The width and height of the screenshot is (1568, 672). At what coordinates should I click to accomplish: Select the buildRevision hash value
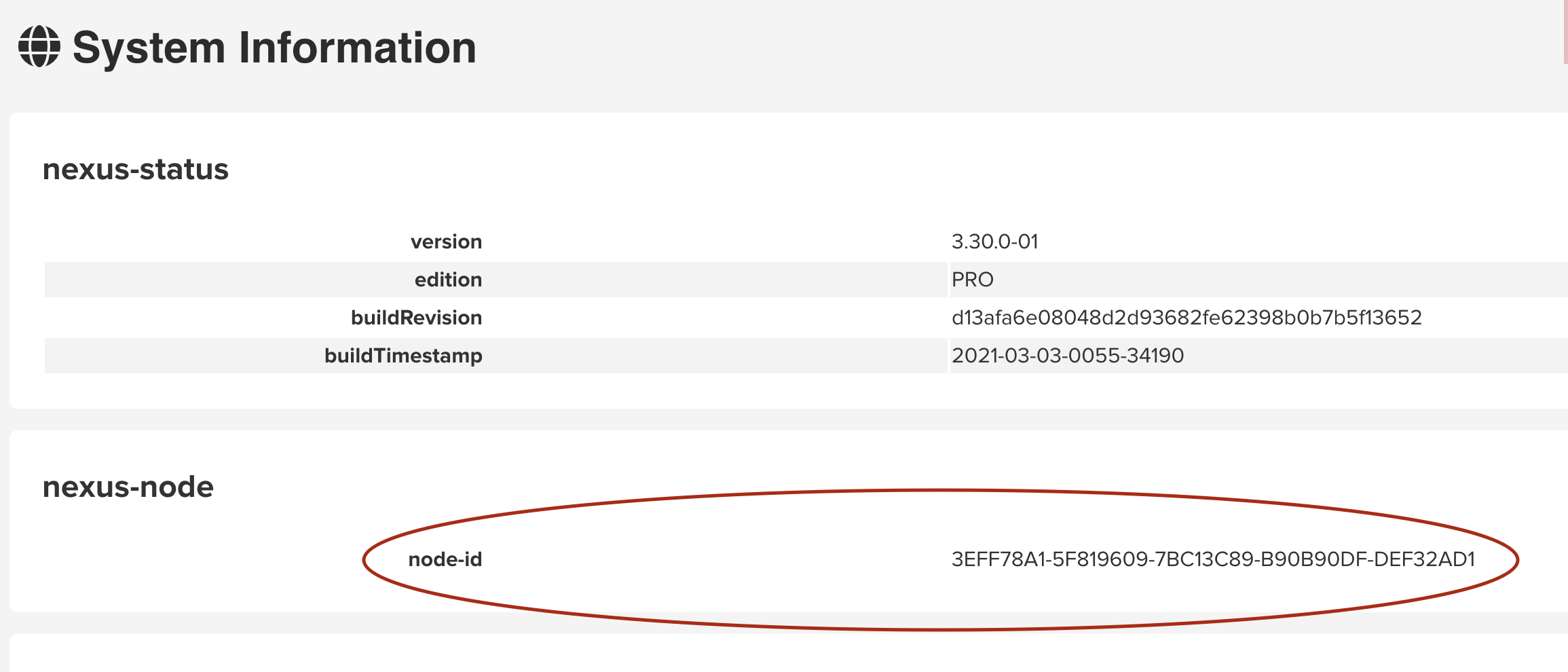[1186, 318]
